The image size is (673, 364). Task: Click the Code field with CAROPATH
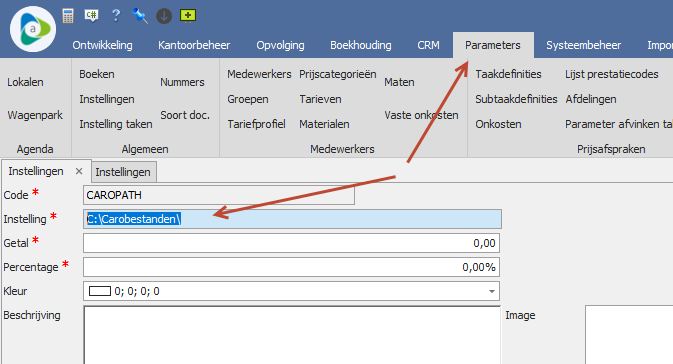click(x=219, y=195)
